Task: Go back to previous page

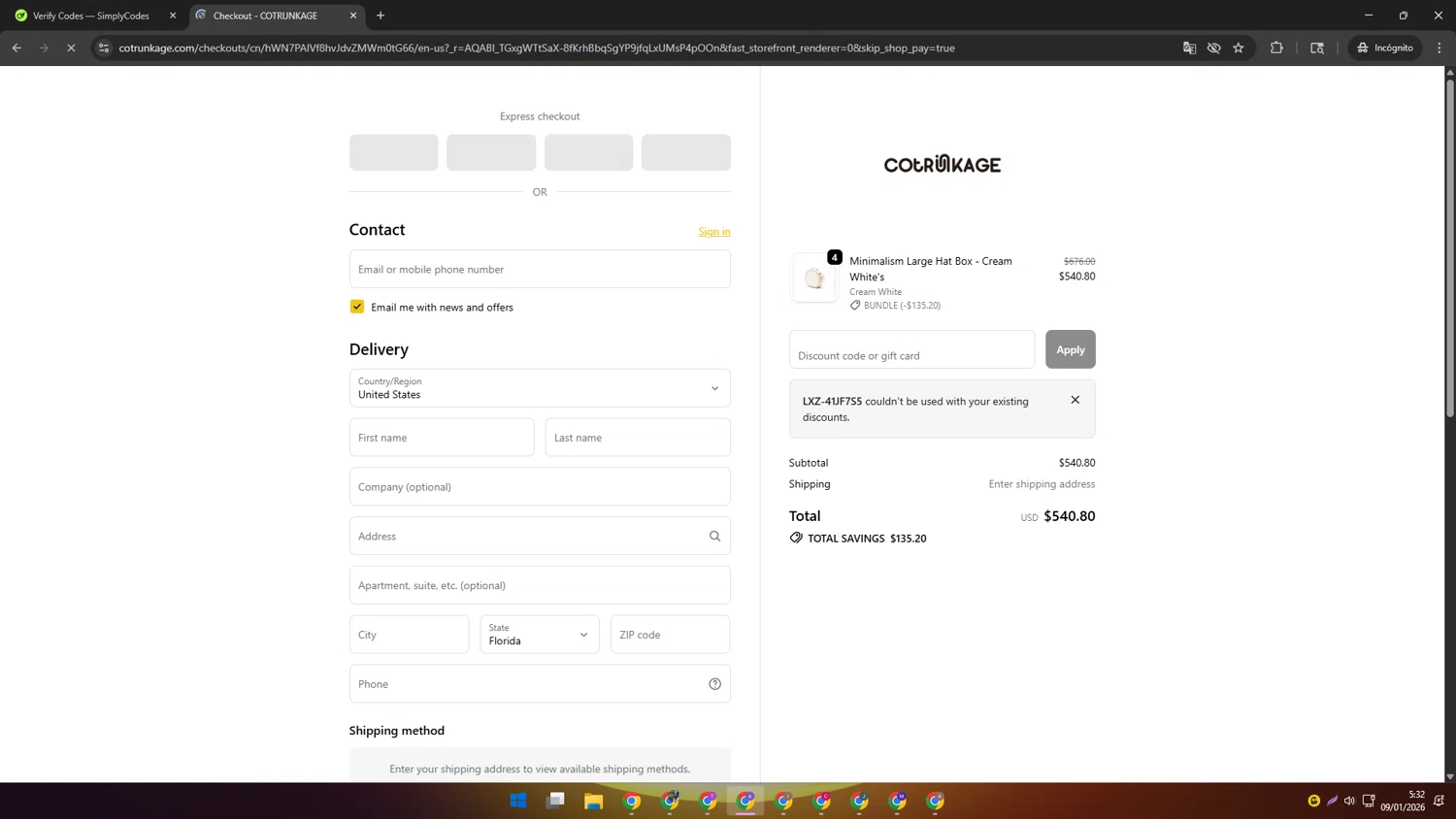Action: [x=17, y=48]
